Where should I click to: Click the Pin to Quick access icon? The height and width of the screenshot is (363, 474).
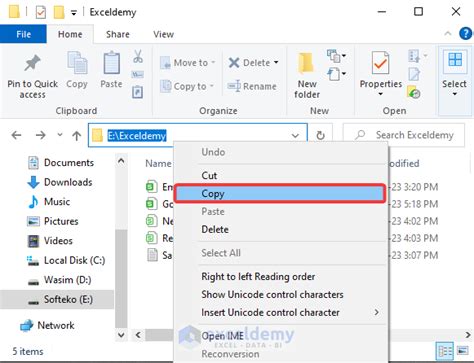click(32, 63)
